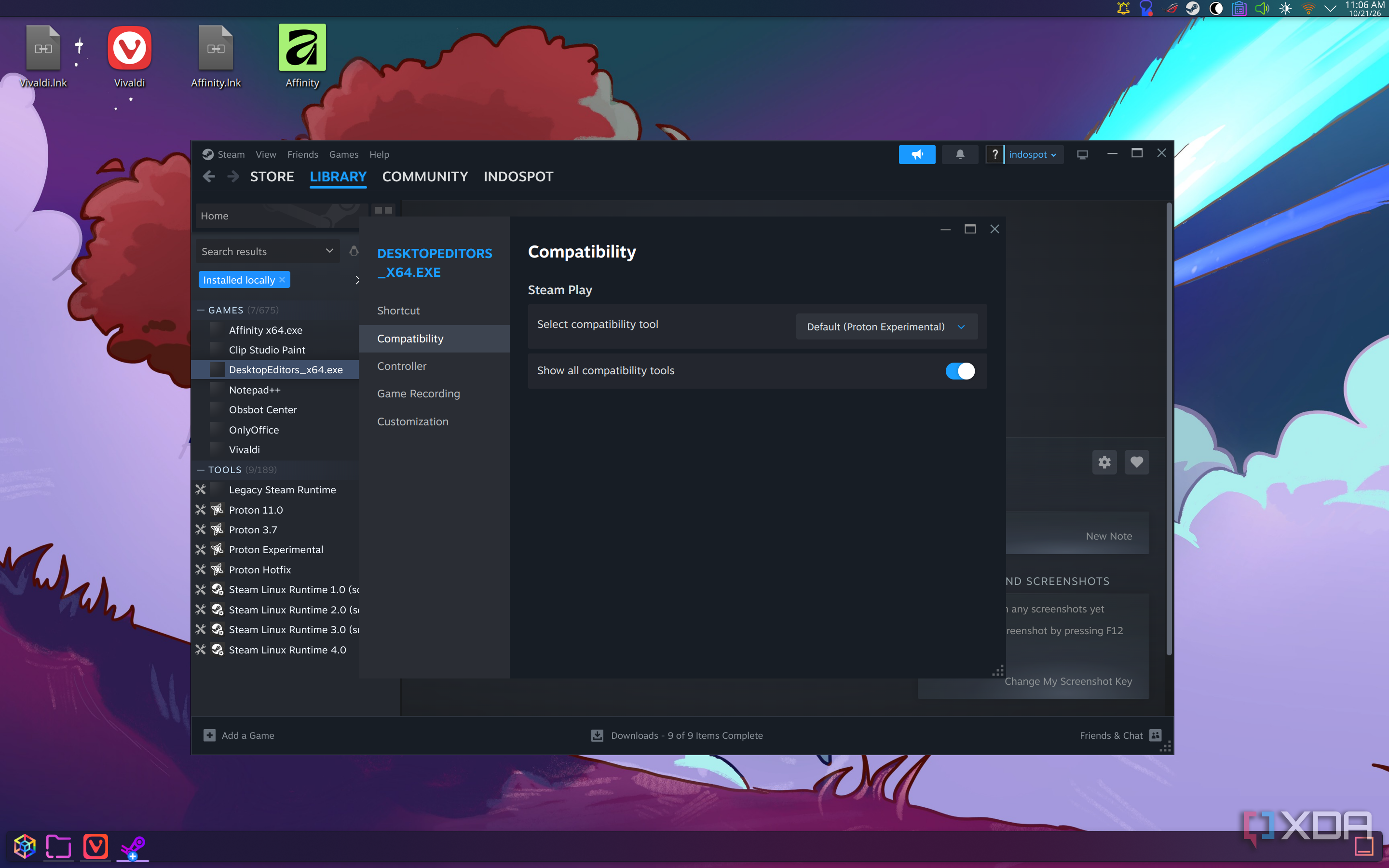This screenshot has height=868, width=1389.
Task: Select Clip Studio Paint in library
Action: pyautogui.click(x=275, y=350)
